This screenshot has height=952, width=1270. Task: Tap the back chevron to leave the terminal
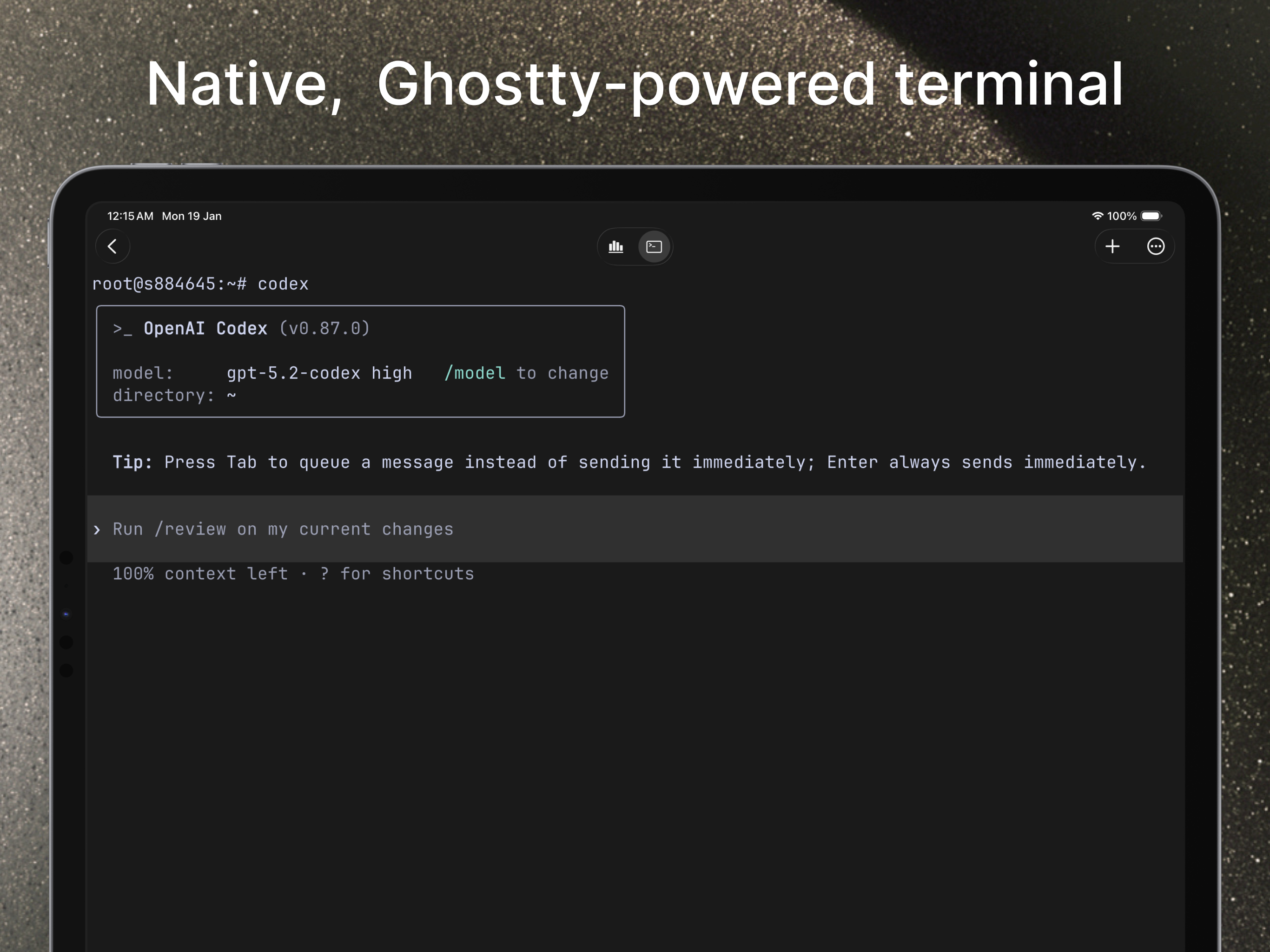coord(112,246)
